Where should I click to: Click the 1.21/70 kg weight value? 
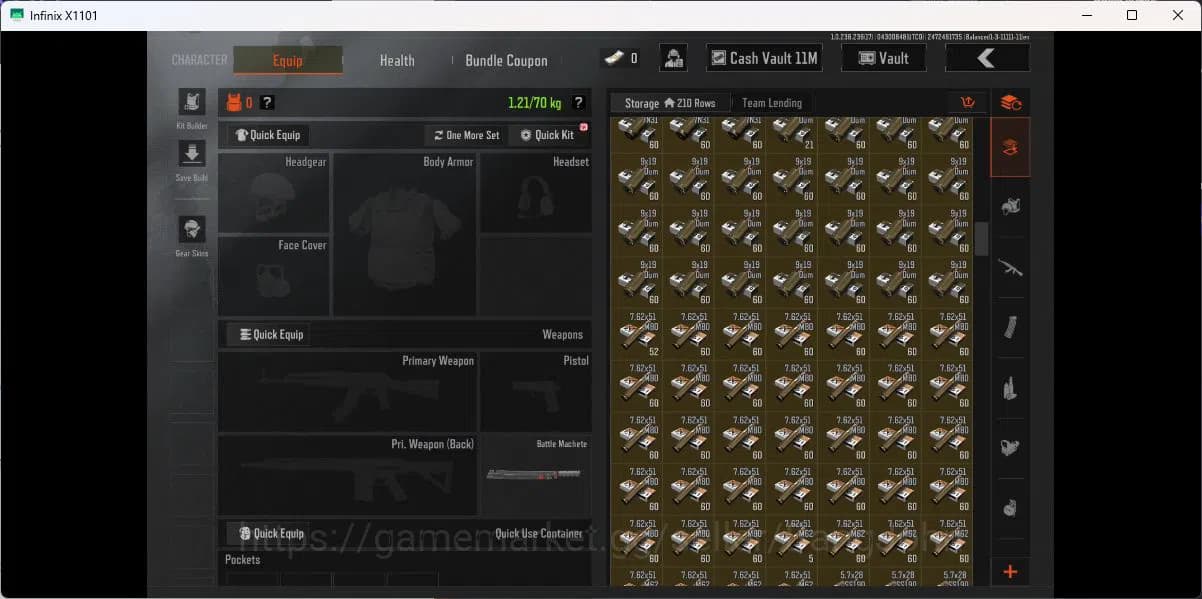(x=536, y=102)
